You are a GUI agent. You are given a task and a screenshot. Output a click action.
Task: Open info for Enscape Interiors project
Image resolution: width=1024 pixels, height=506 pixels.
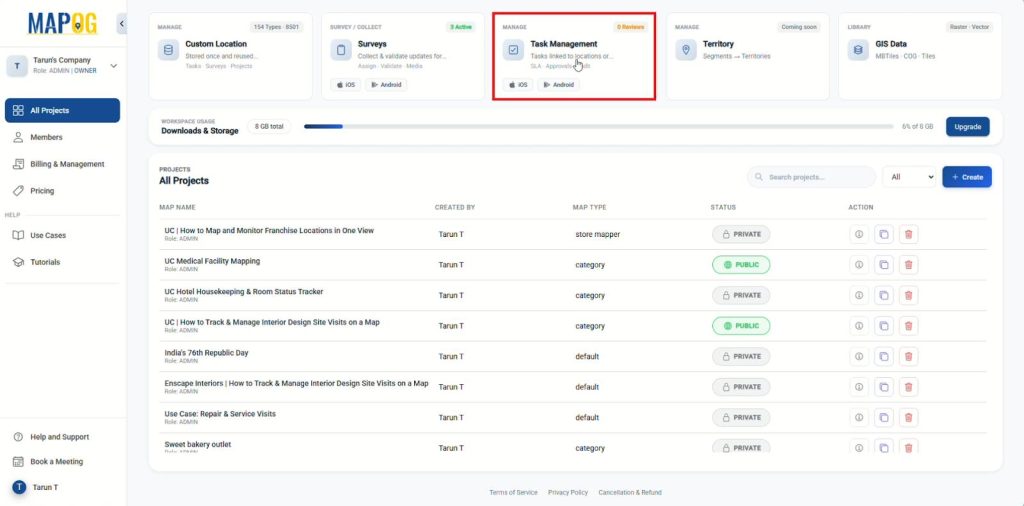point(859,387)
